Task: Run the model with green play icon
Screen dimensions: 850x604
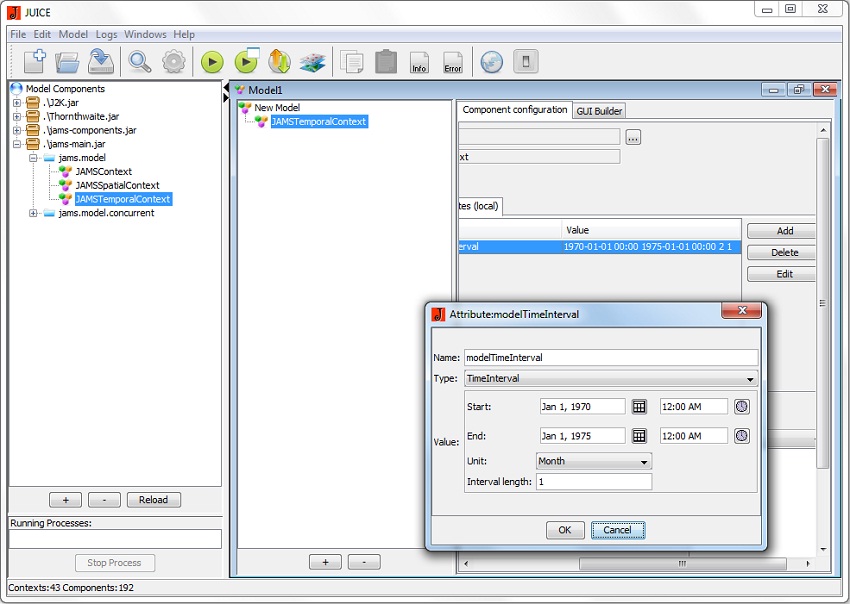Action: (x=212, y=62)
